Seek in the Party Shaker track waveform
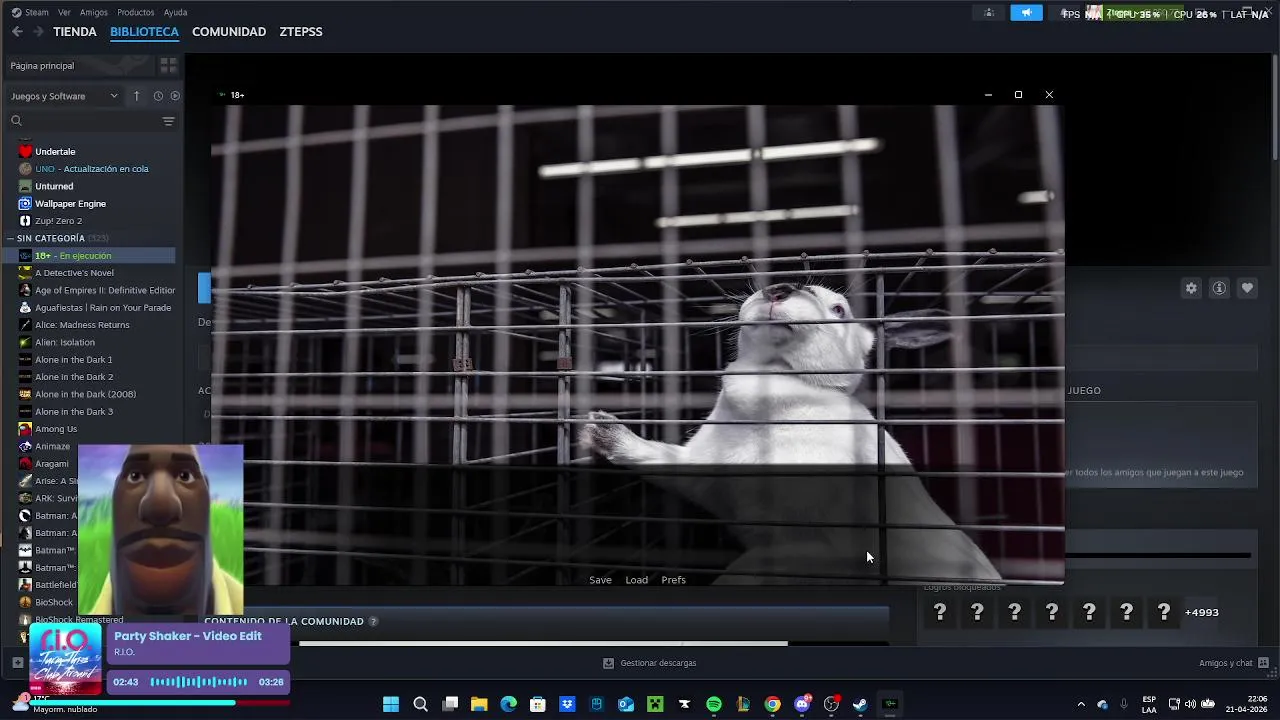This screenshot has height=720, width=1280. (198, 682)
